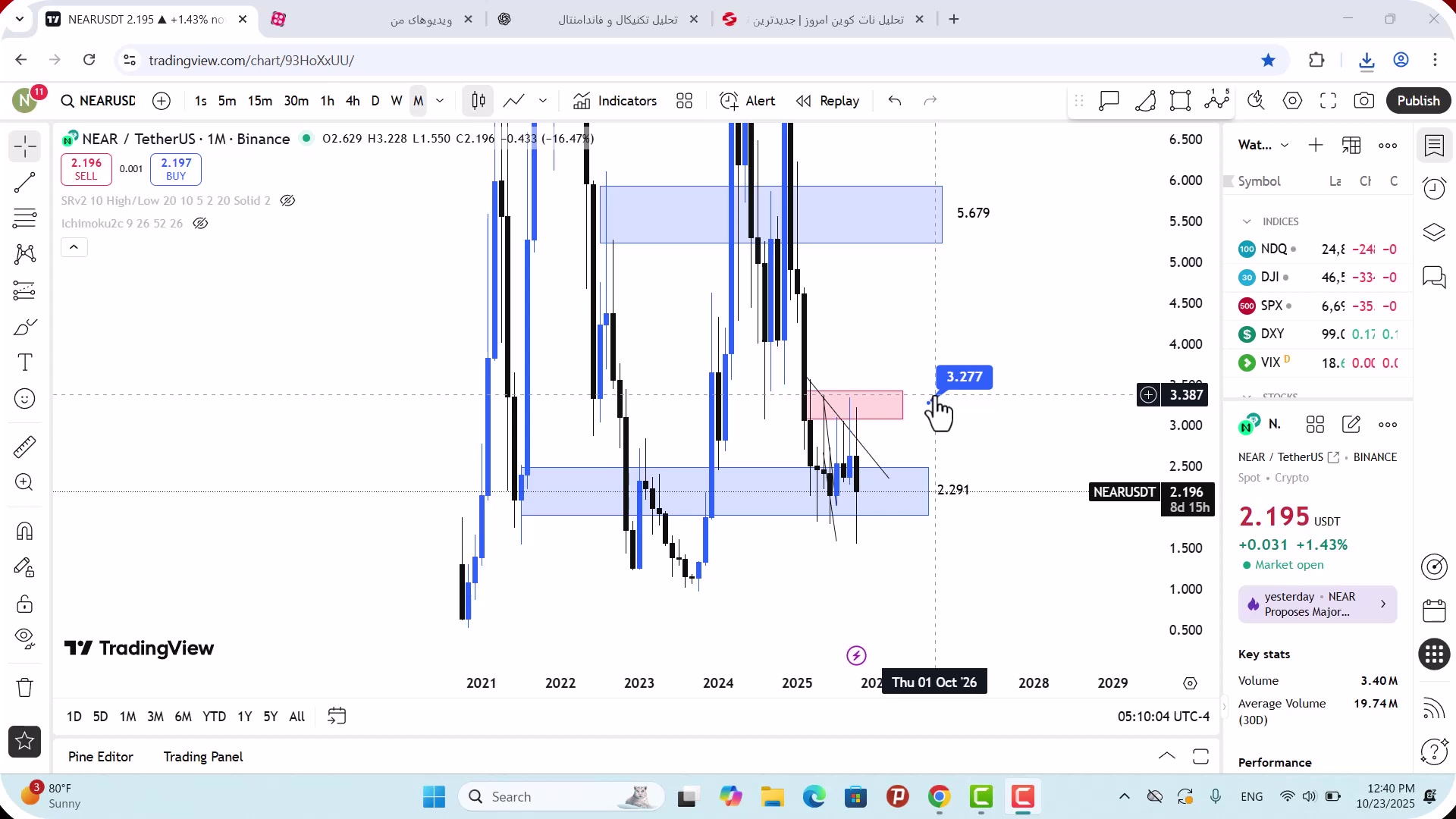Image resolution: width=1456 pixels, height=819 pixels.
Task: Open NEARUSD symbol search
Action: coord(99,101)
